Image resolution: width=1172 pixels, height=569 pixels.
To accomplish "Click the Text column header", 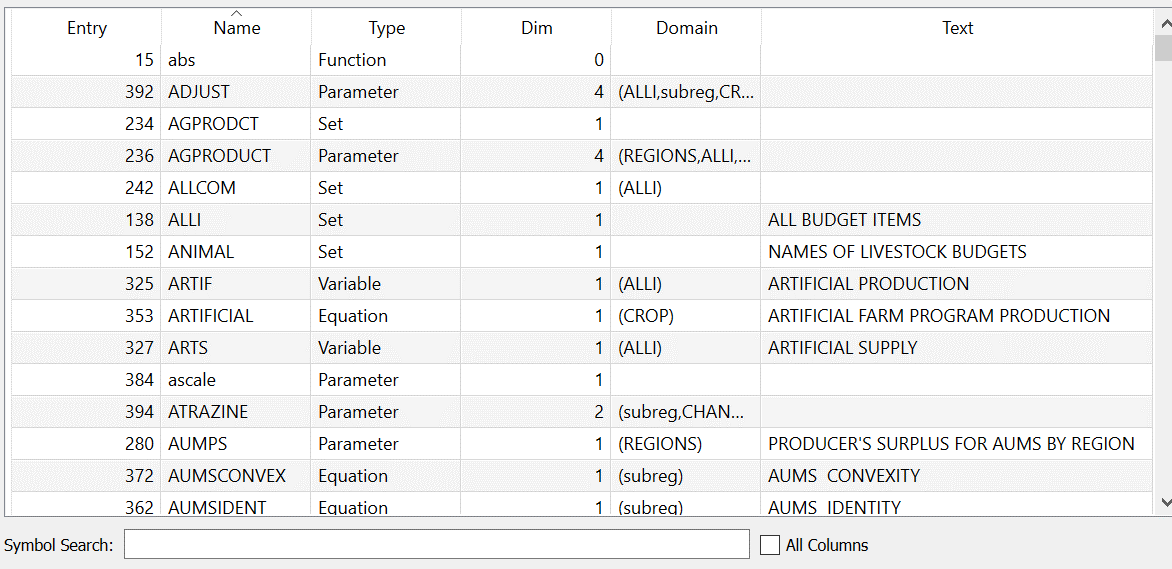I will [957, 29].
